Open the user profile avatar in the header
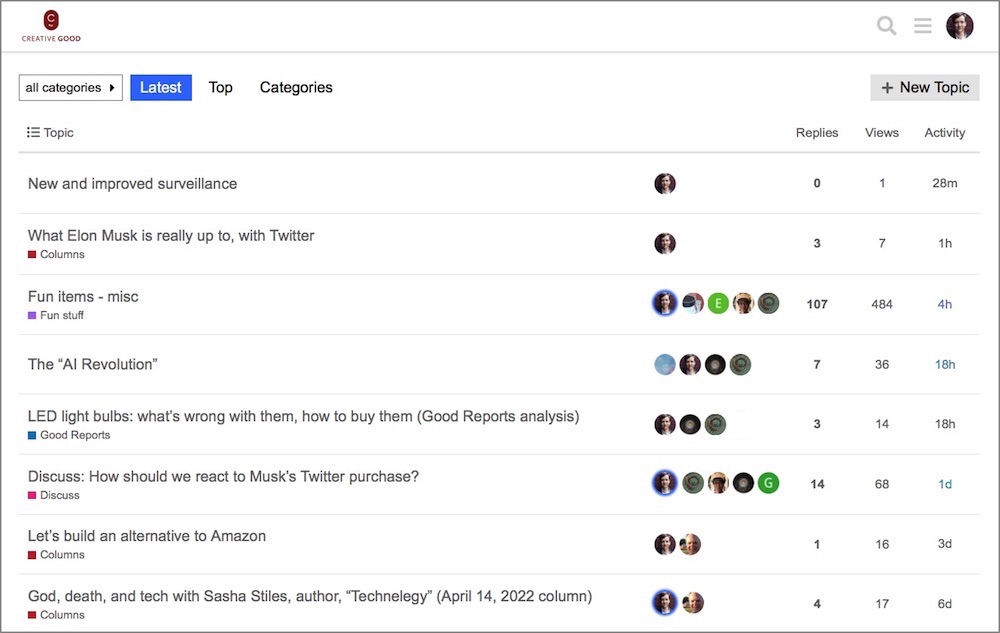 tap(959, 25)
